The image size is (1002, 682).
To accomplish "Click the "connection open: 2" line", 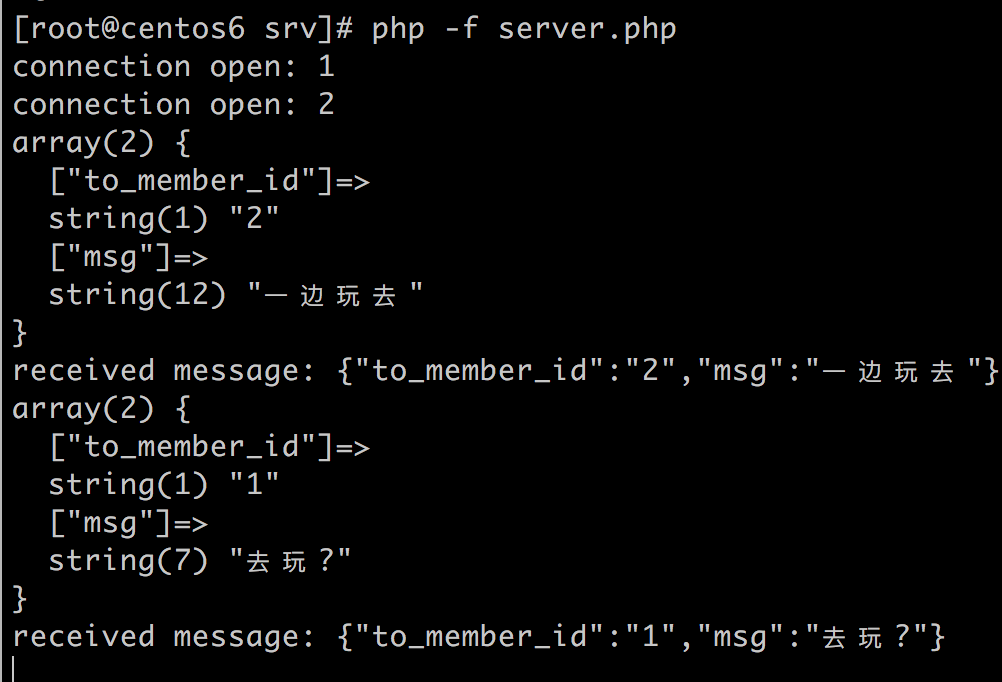I will (x=173, y=105).
